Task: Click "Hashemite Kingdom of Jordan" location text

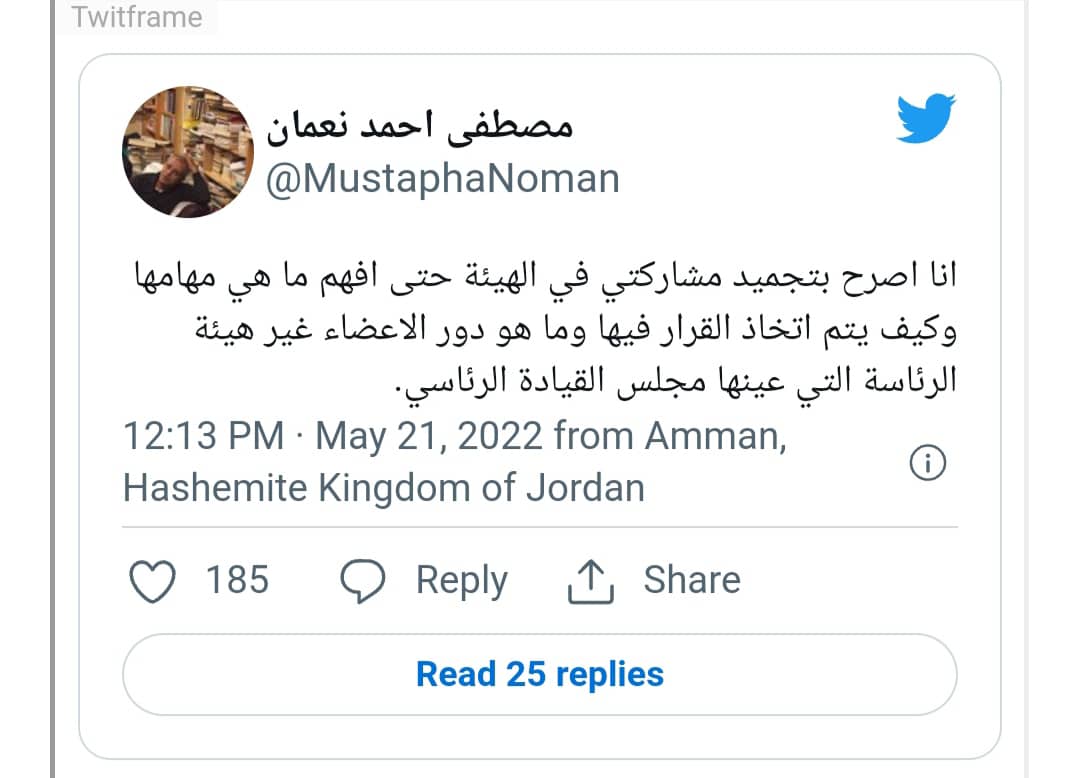Action: pos(383,487)
